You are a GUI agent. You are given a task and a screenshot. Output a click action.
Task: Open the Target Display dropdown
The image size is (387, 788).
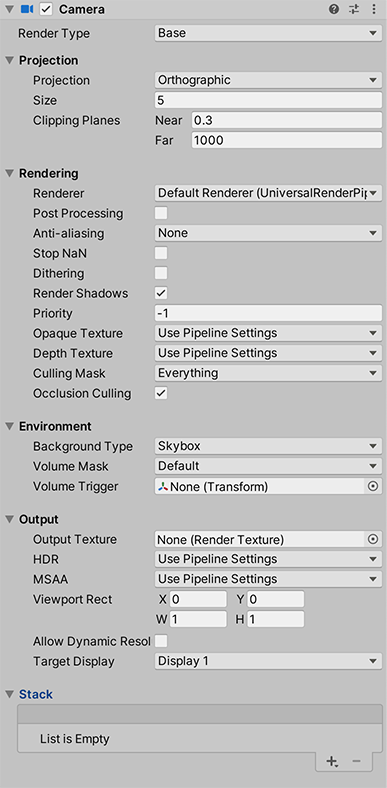coord(268,661)
